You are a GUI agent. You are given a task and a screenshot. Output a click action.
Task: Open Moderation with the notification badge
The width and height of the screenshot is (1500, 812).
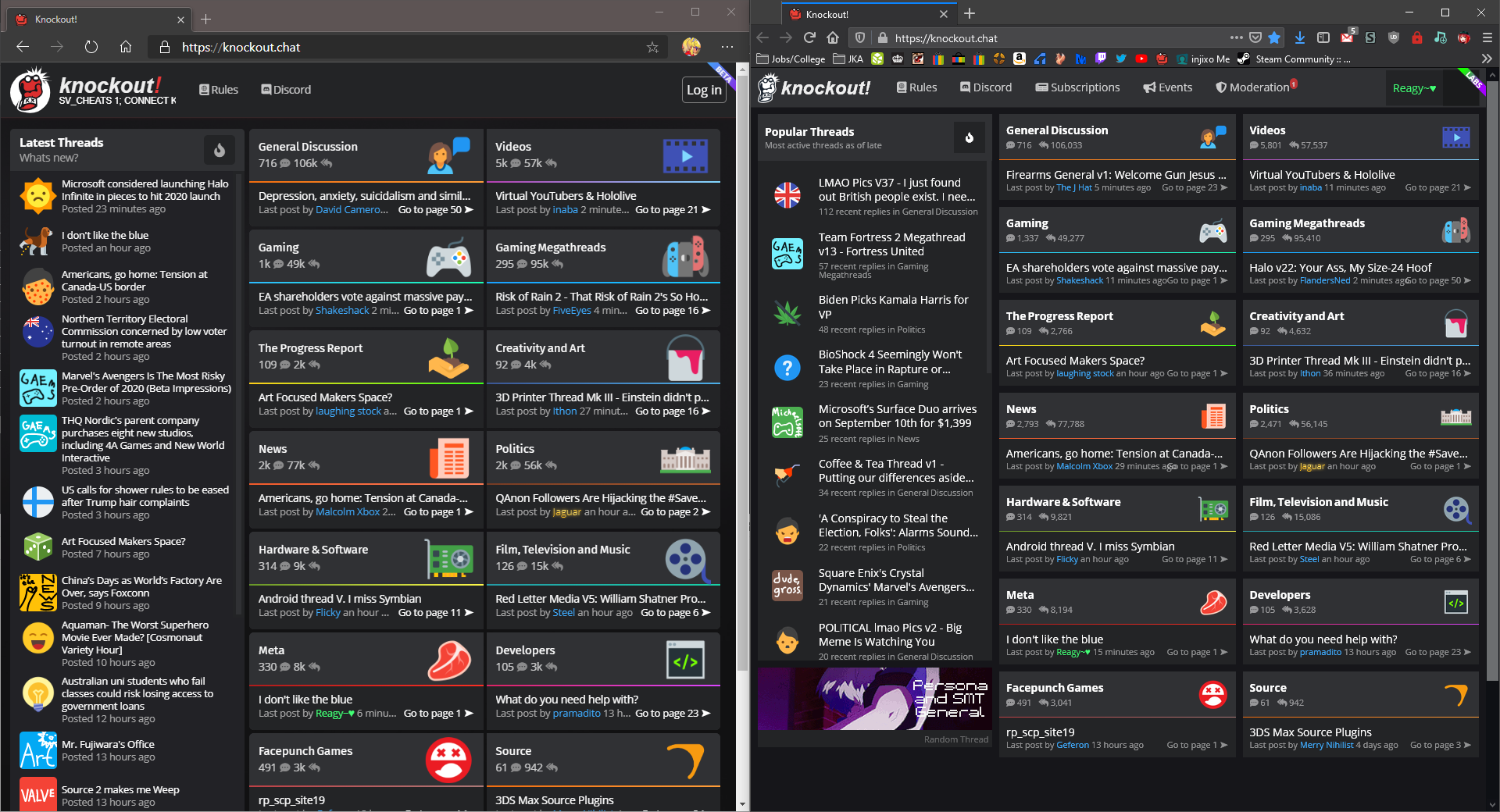1256,87
